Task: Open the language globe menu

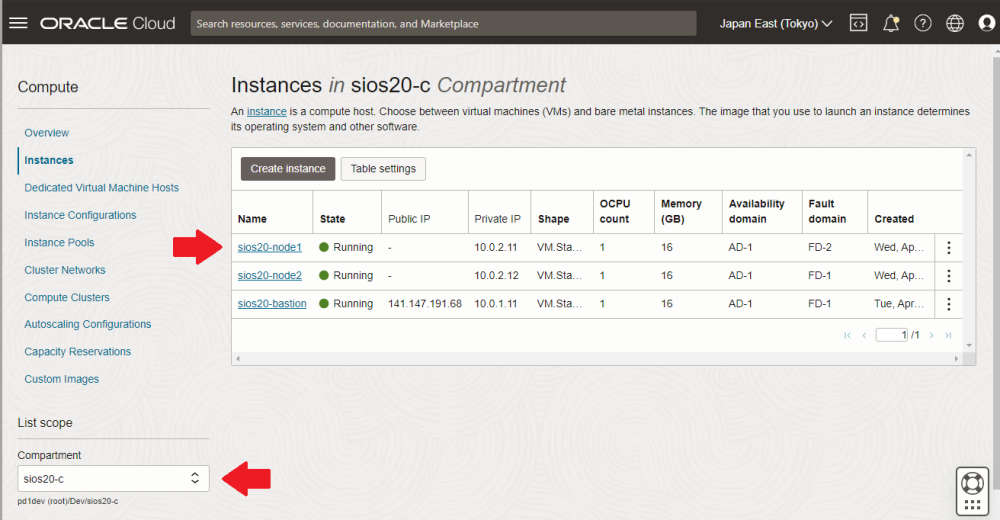Action: click(955, 24)
